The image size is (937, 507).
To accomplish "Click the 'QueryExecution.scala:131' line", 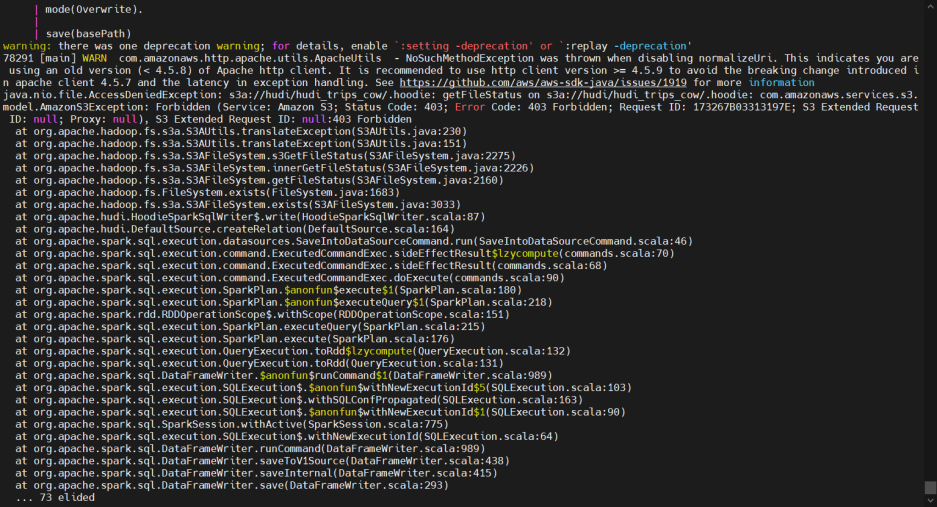I will pyautogui.click(x=259, y=364).
